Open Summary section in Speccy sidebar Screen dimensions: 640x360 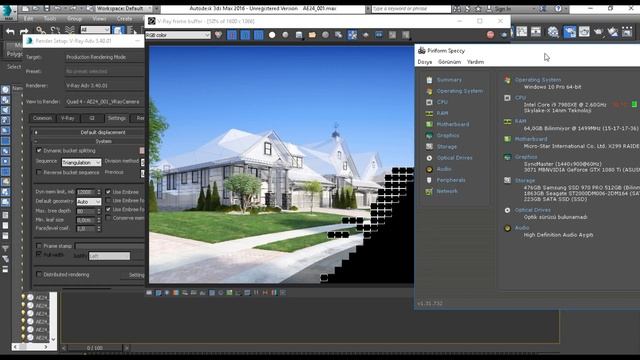(x=449, y=80)
